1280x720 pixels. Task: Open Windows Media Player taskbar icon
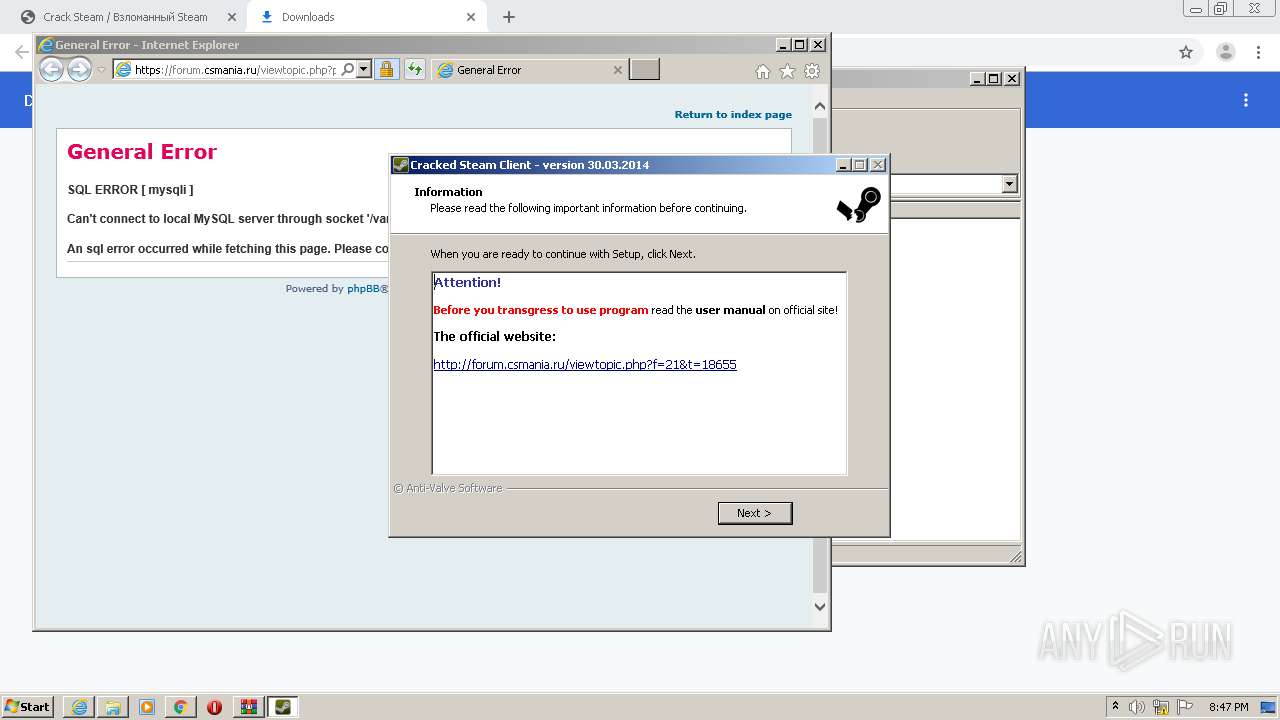147,707
